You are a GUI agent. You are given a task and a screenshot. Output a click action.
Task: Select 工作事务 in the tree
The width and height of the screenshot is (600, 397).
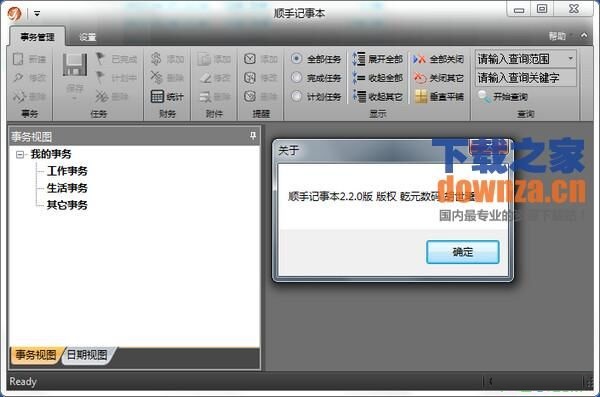pyautogui.click(x=67, y=171)
